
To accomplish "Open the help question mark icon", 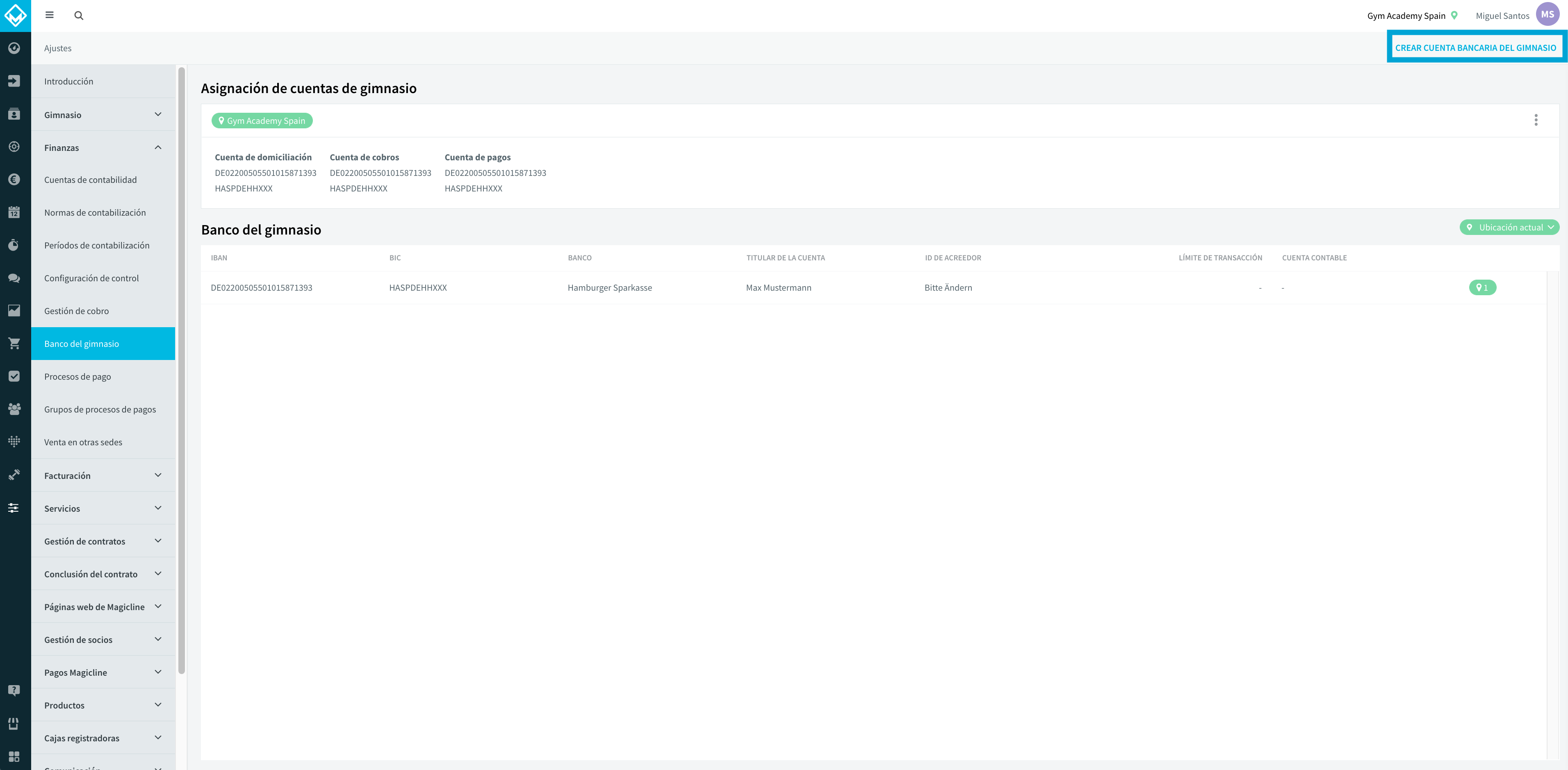I will click(x=15, y=690).
